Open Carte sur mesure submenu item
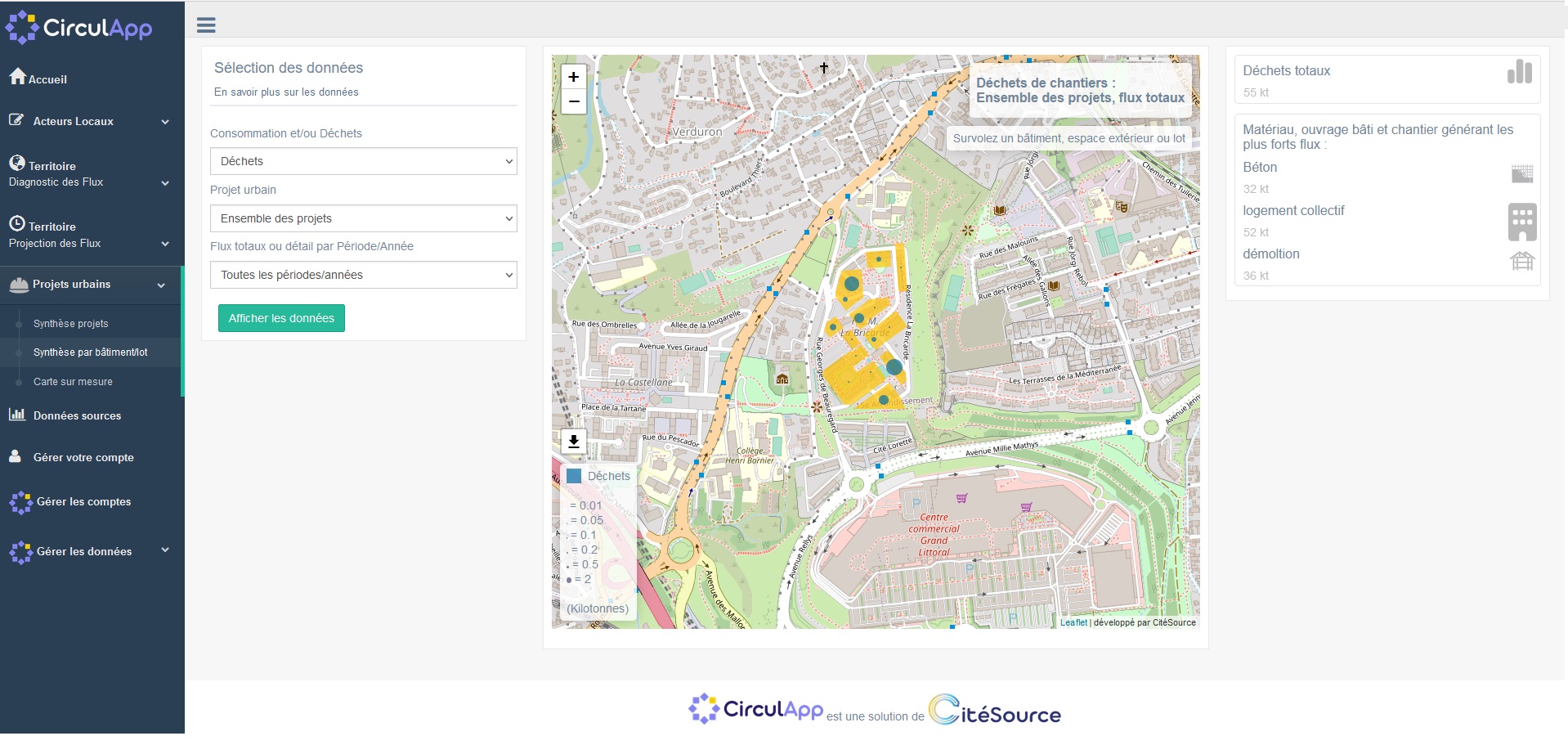The height and width of the screenshot is (745, 1568). pyautogui.click(x=73, y=382)
